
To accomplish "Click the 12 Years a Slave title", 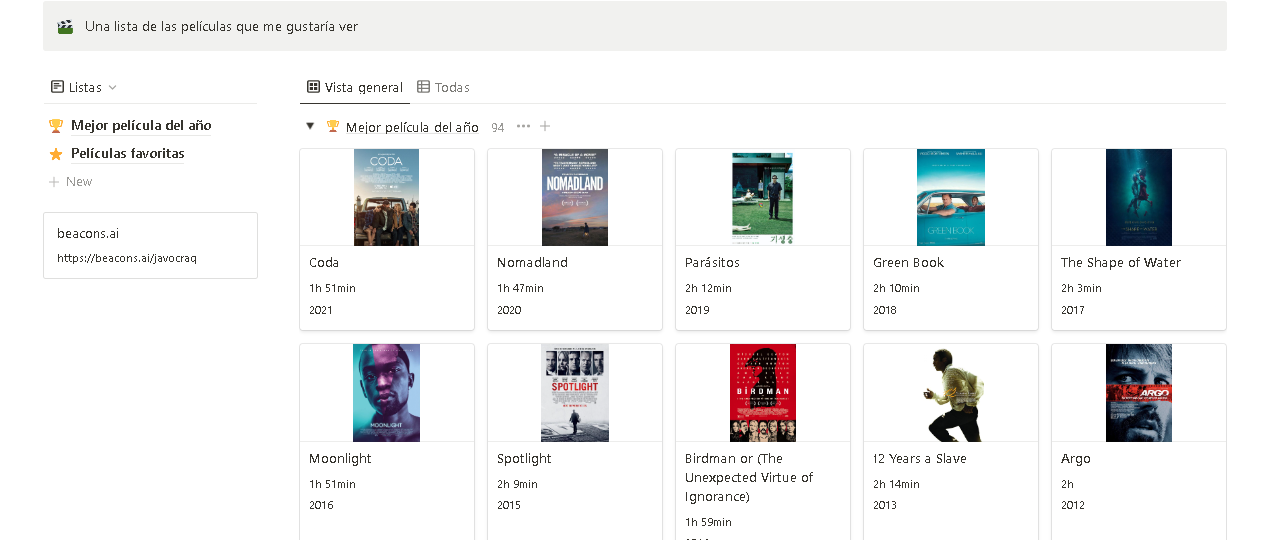I will 920,459.
